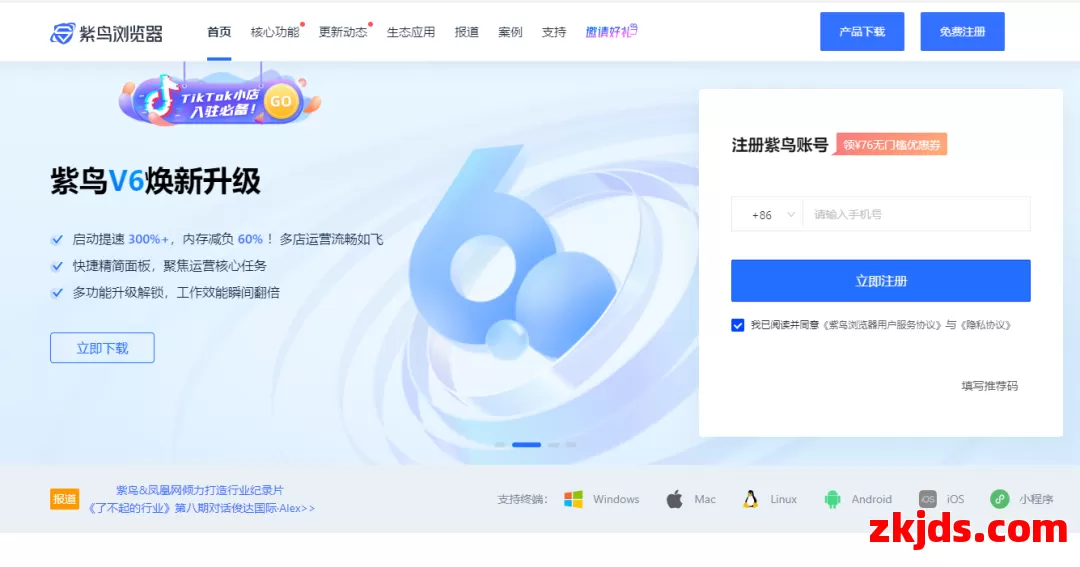The image size is (1080, 567).
Task: Open the 隐私协议 link
Action: [x=986, y=325]
